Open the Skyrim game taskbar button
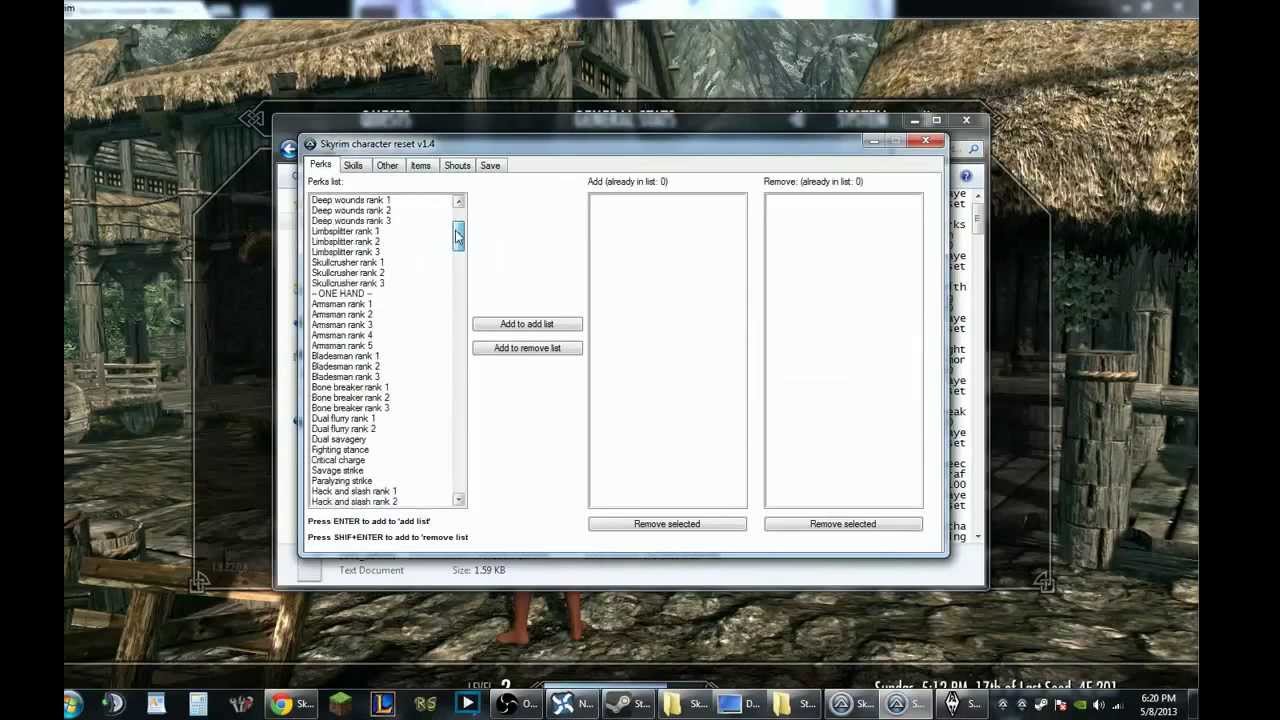Viewport: 1280px width, 720px height. (964, 704)
